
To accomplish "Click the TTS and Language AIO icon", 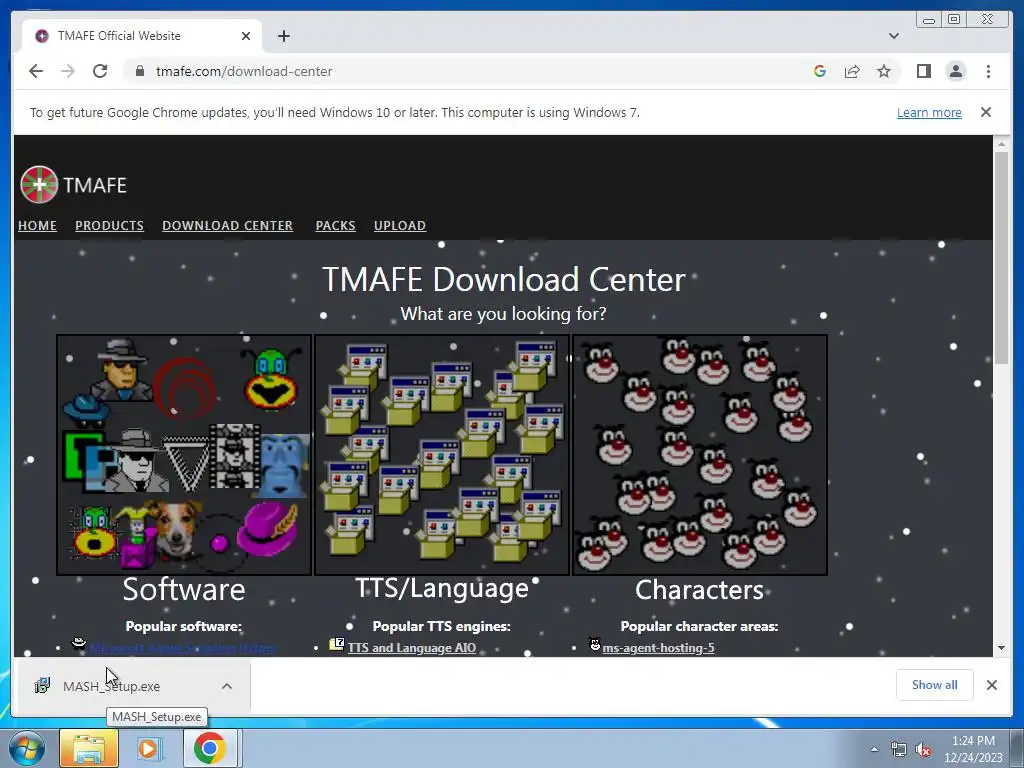I will (336, 645).
